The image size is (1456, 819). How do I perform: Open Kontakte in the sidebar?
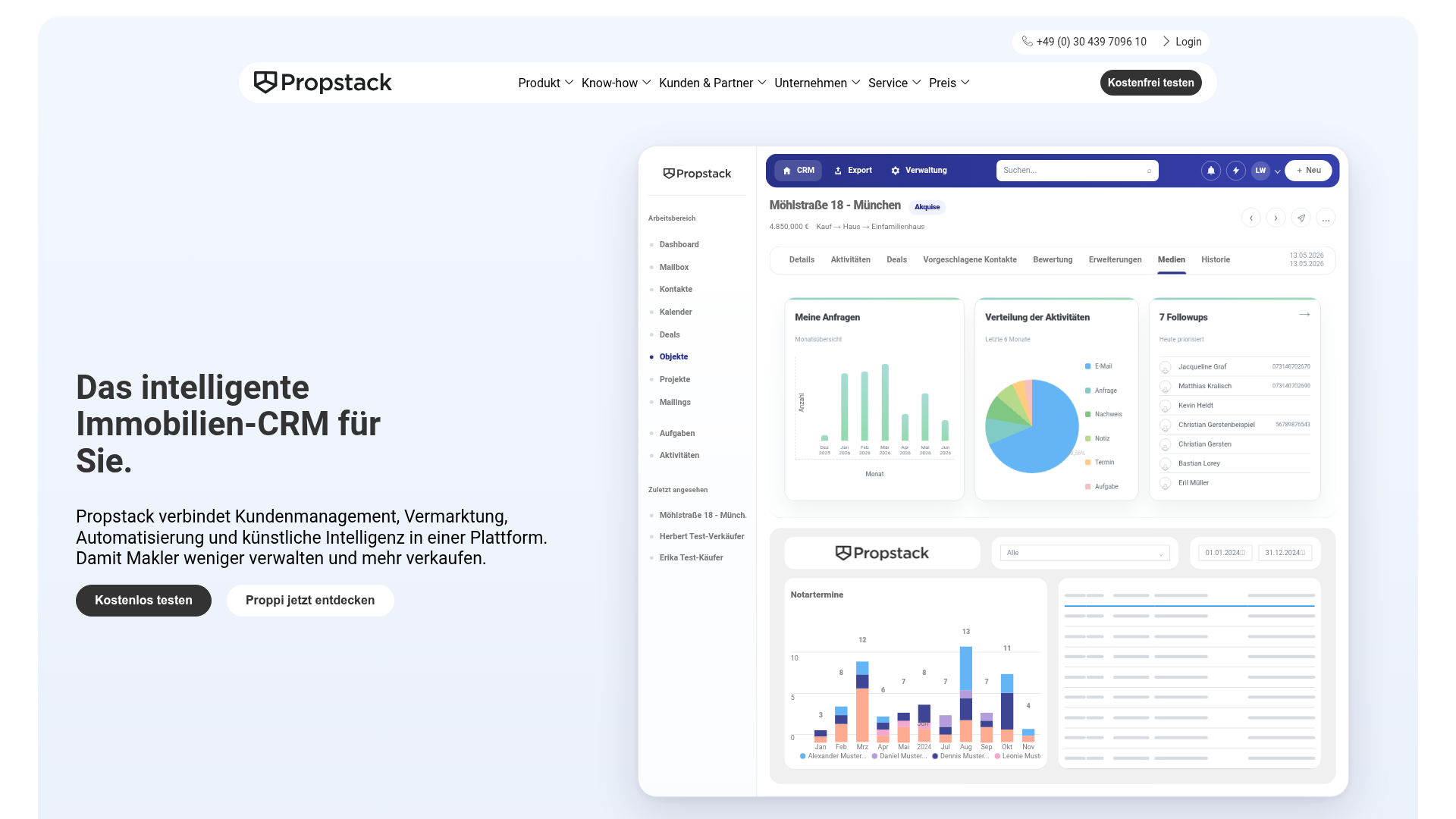676,290
